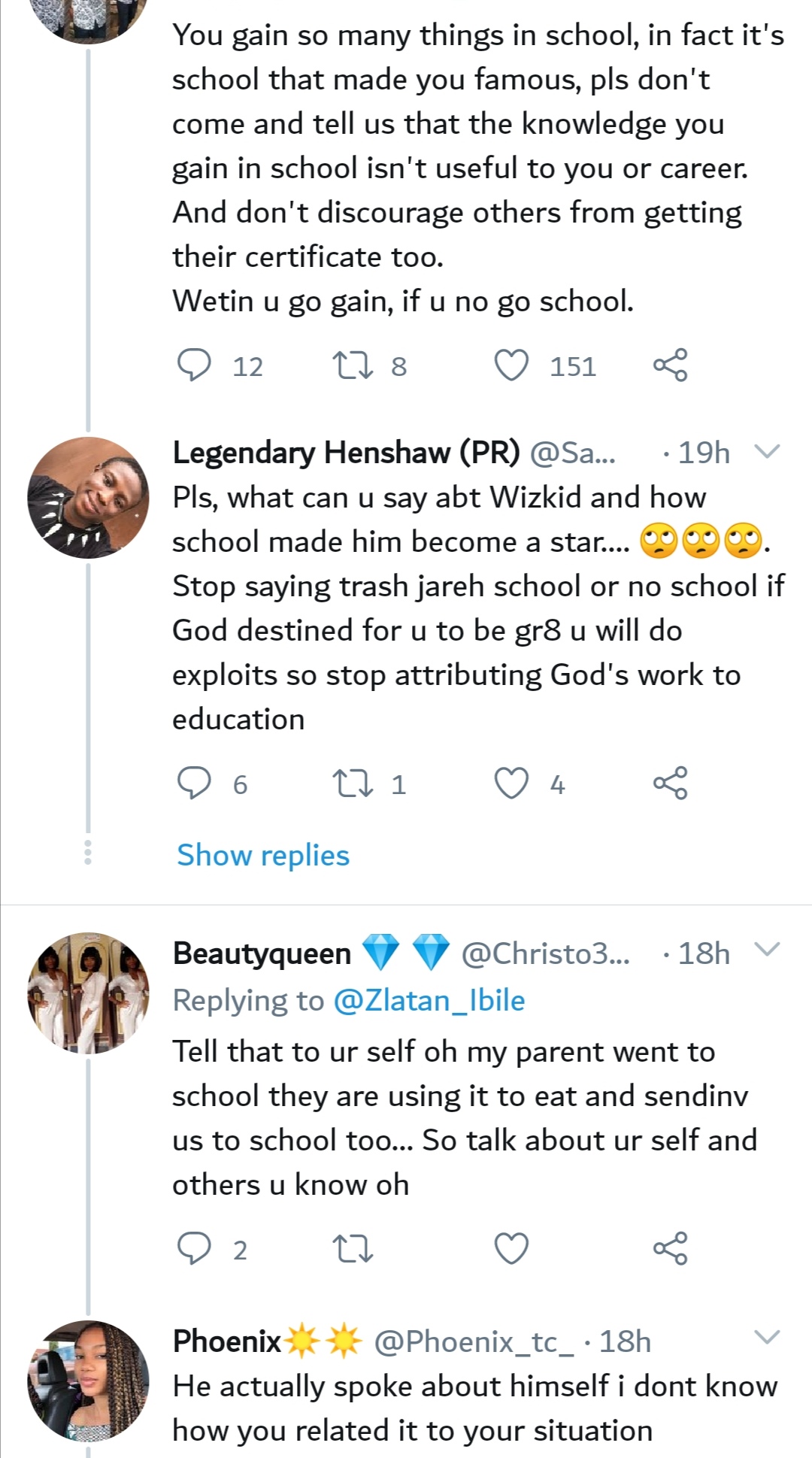This screenshot has height=1458, width=812.
Task: Like the tweet with 151 likes
Action: coord(511,365)
